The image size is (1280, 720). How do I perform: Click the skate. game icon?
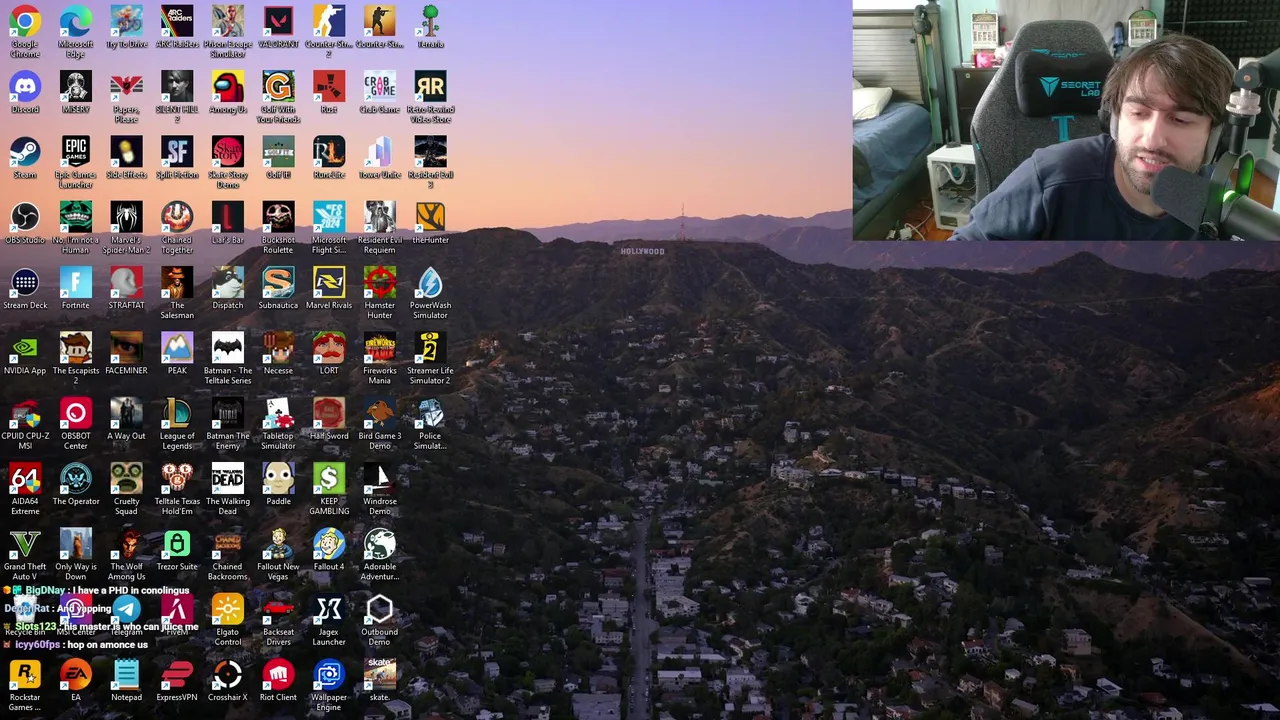(380, 675)
